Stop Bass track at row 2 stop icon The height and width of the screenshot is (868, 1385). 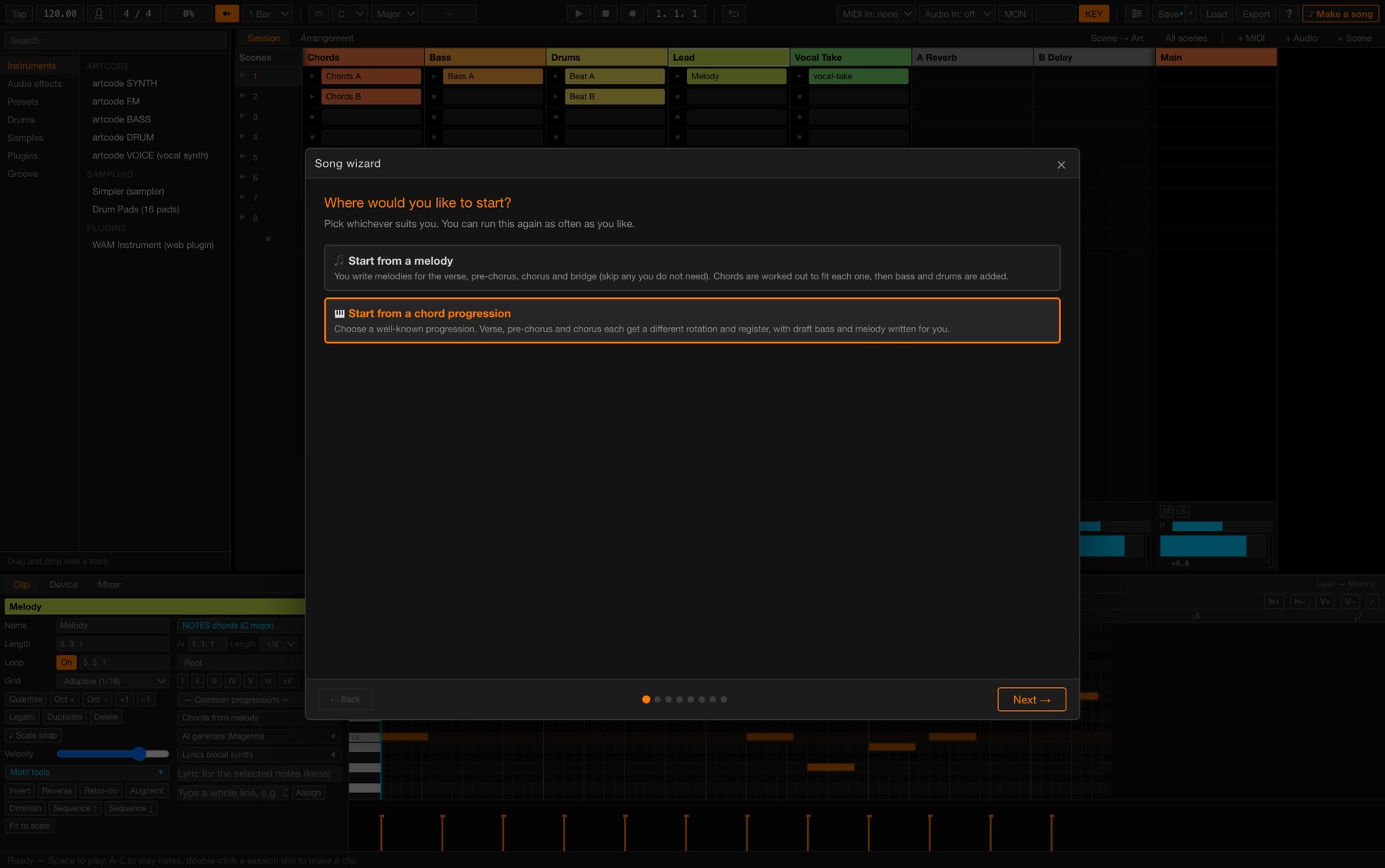pos(434,96)
